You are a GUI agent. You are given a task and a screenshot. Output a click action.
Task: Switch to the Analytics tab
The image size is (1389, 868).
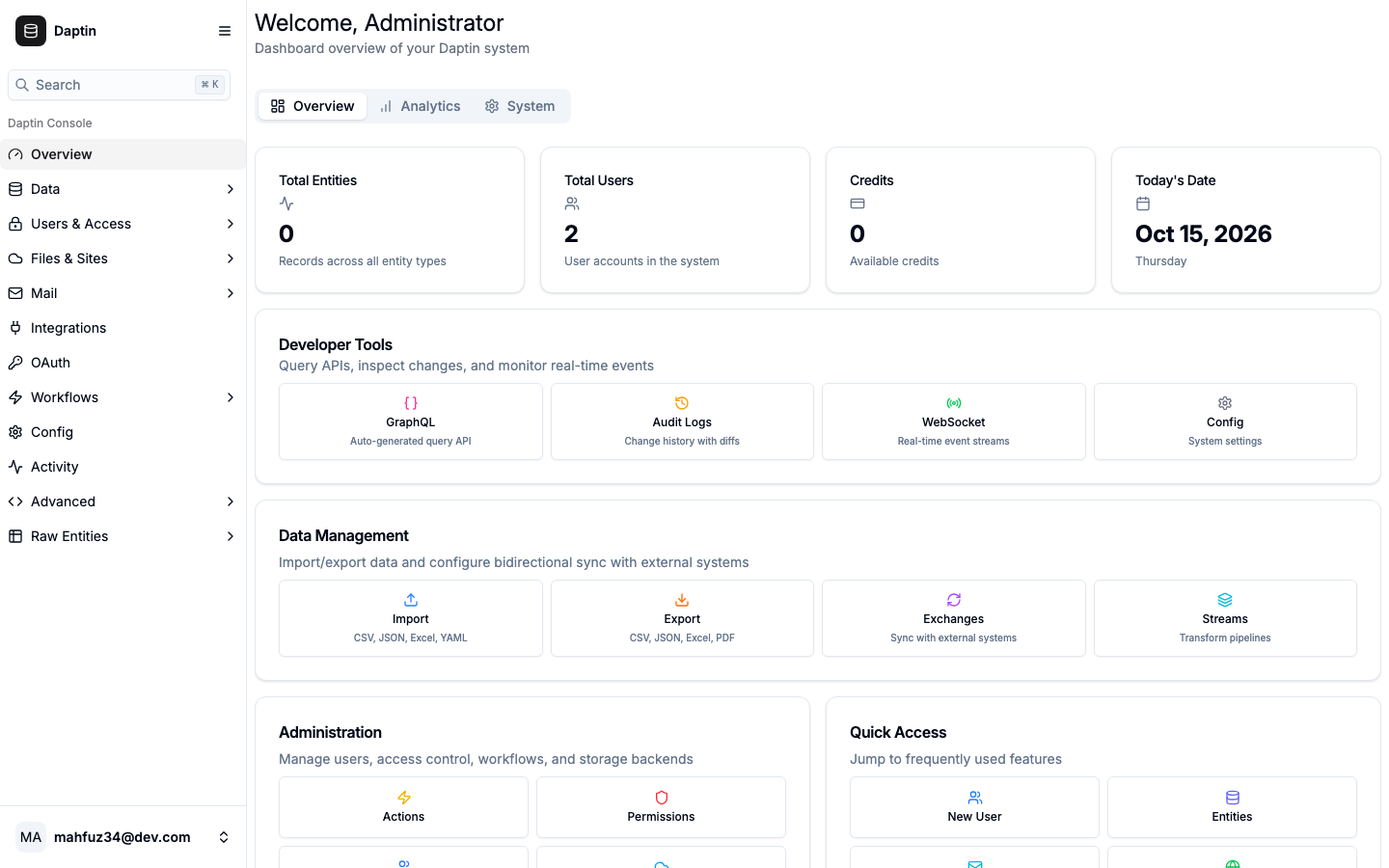pos(420,106)
